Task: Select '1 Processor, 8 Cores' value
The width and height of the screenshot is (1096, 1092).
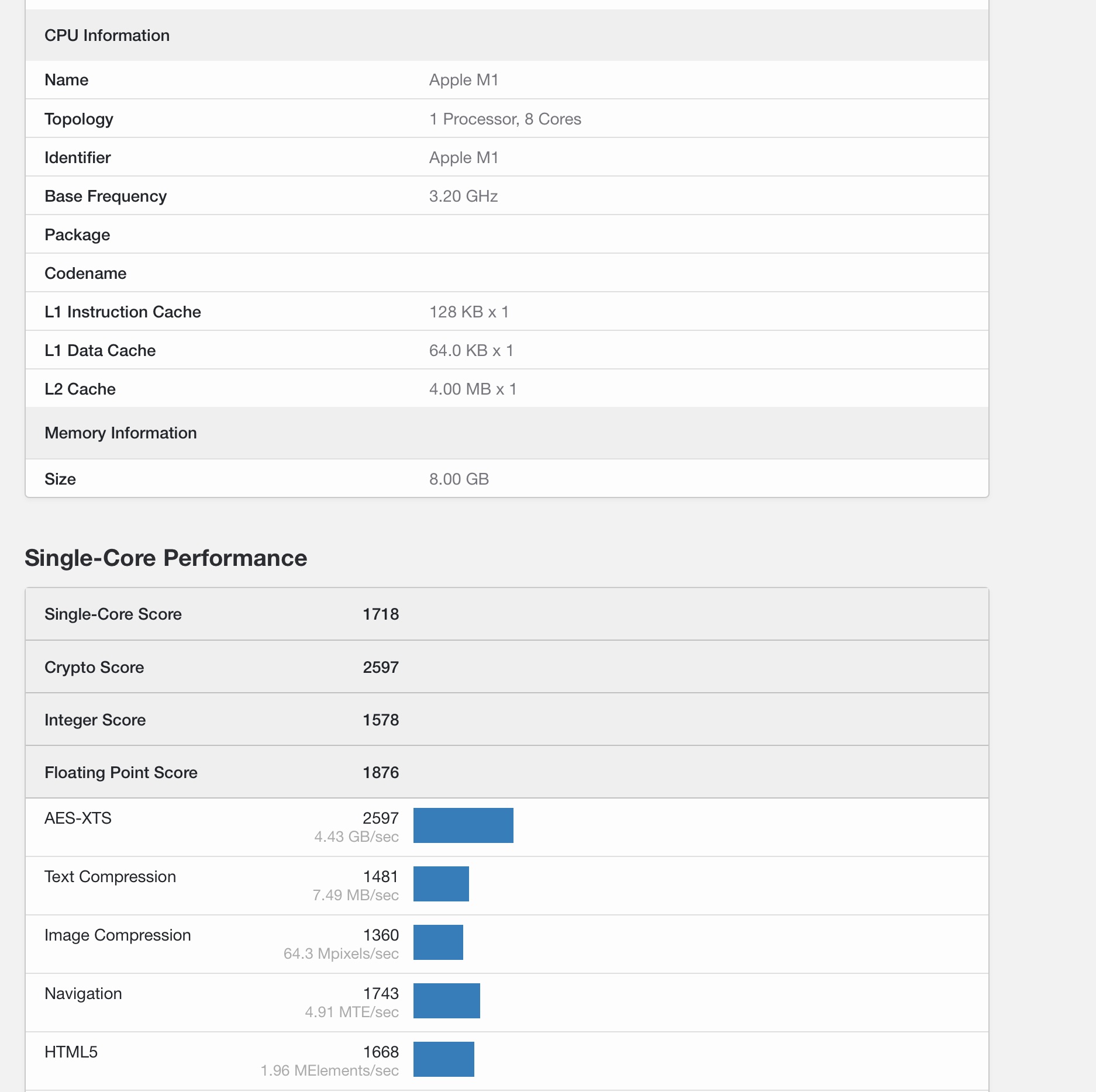Action: point(505,119)
